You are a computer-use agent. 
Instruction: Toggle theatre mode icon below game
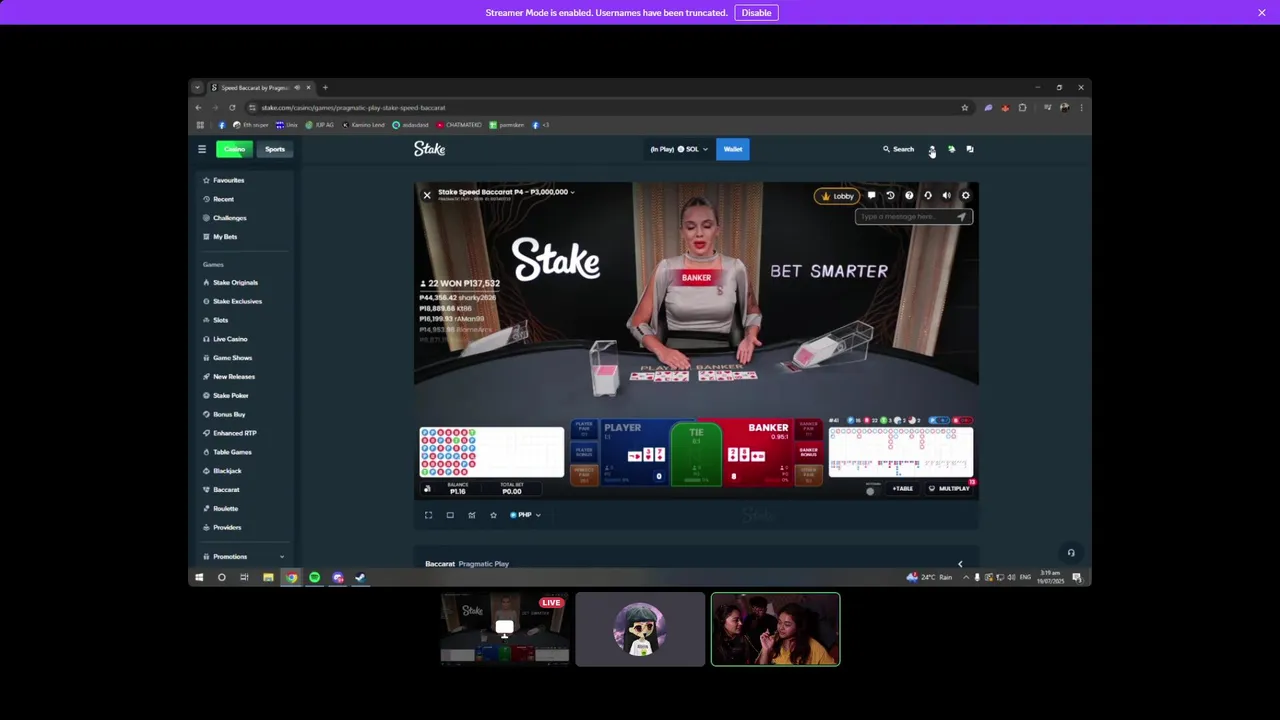coord(450,515)
